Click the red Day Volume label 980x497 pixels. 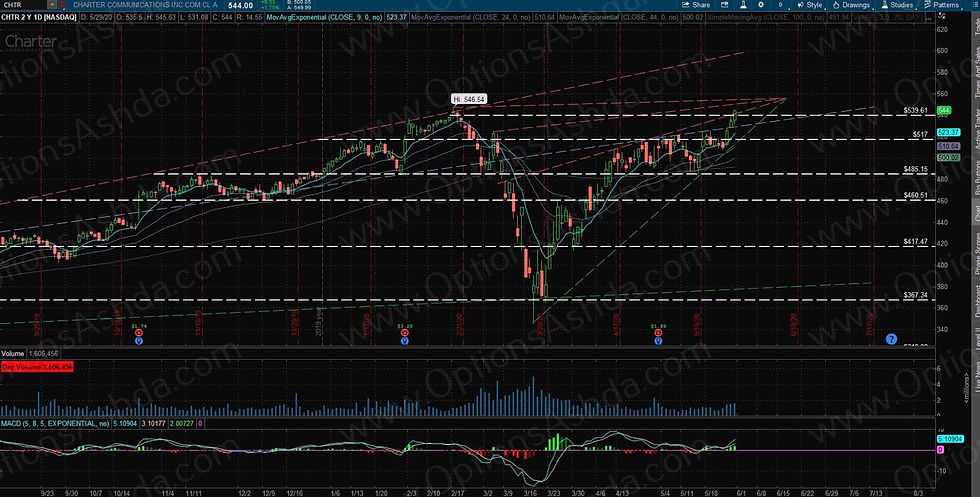click(x=37, y=367)
